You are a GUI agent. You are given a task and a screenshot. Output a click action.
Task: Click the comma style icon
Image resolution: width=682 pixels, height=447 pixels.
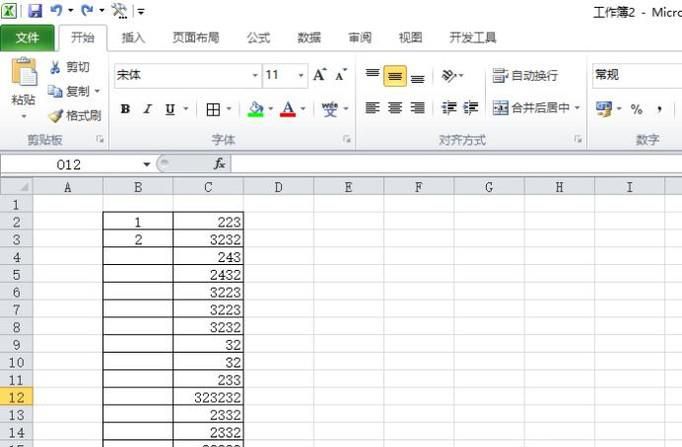[660, 109]
